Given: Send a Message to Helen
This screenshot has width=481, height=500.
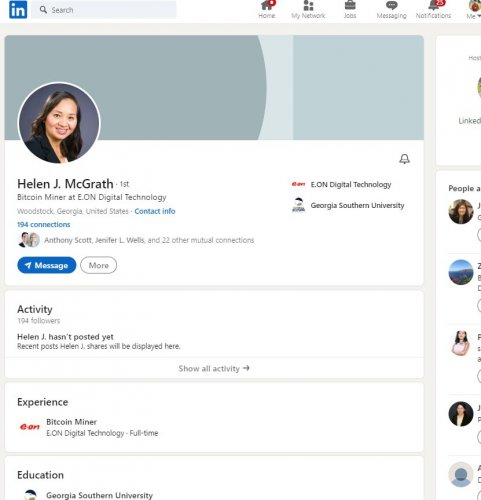Looking at the screenshot, I should [x=47, y=265].
